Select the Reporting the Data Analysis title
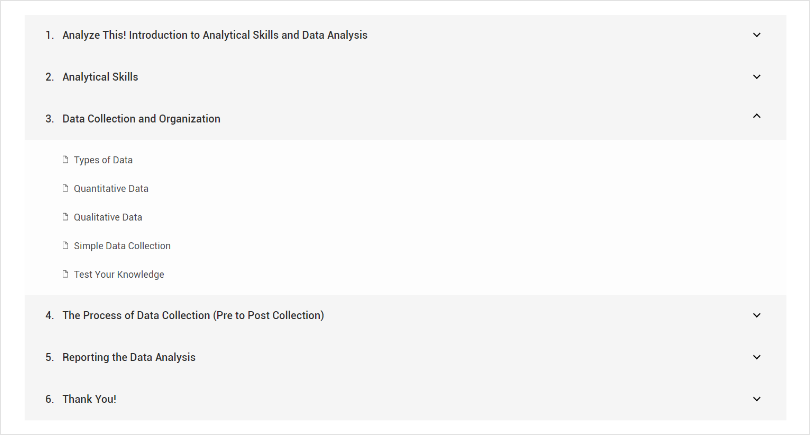This screenshot has width=810, height=435. pos(129,357)
